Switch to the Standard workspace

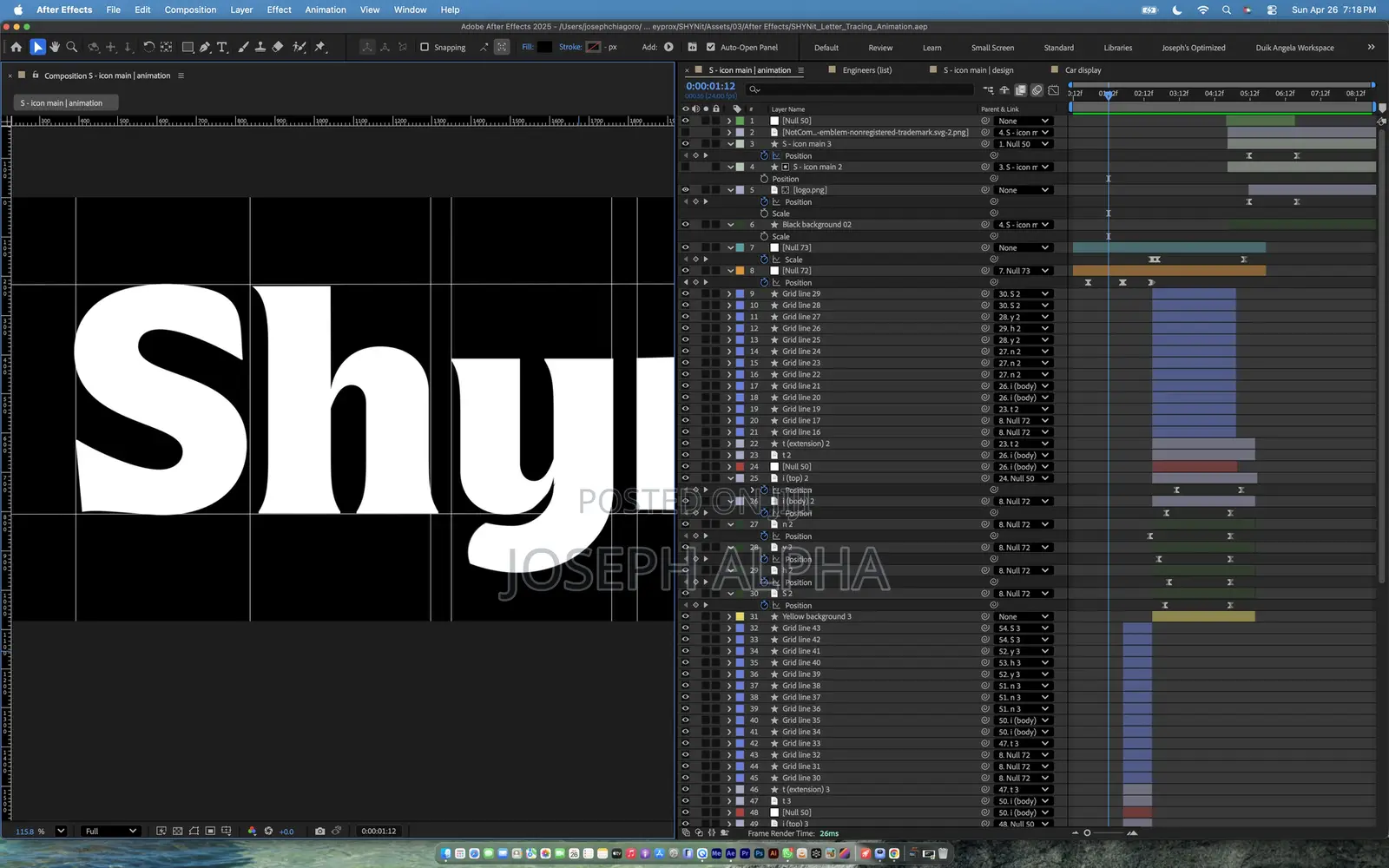point(1058,48)
